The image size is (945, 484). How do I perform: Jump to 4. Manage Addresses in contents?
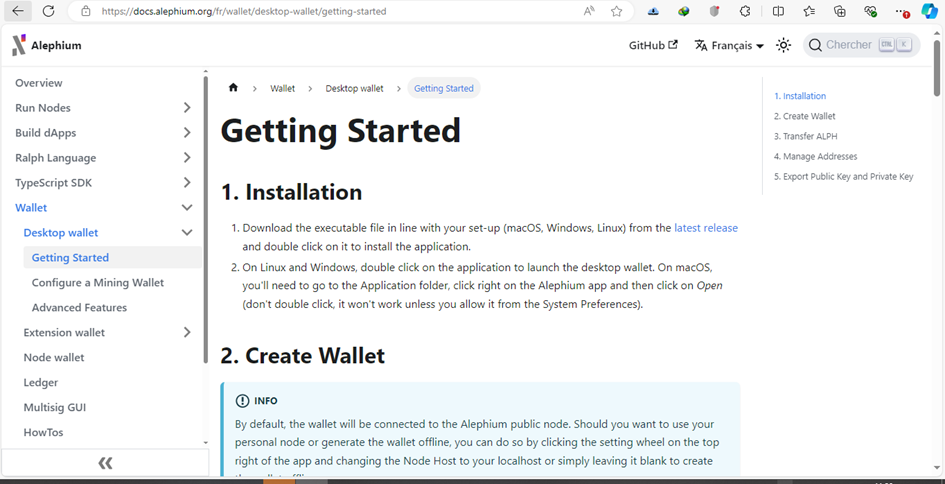tap(815, 156)
